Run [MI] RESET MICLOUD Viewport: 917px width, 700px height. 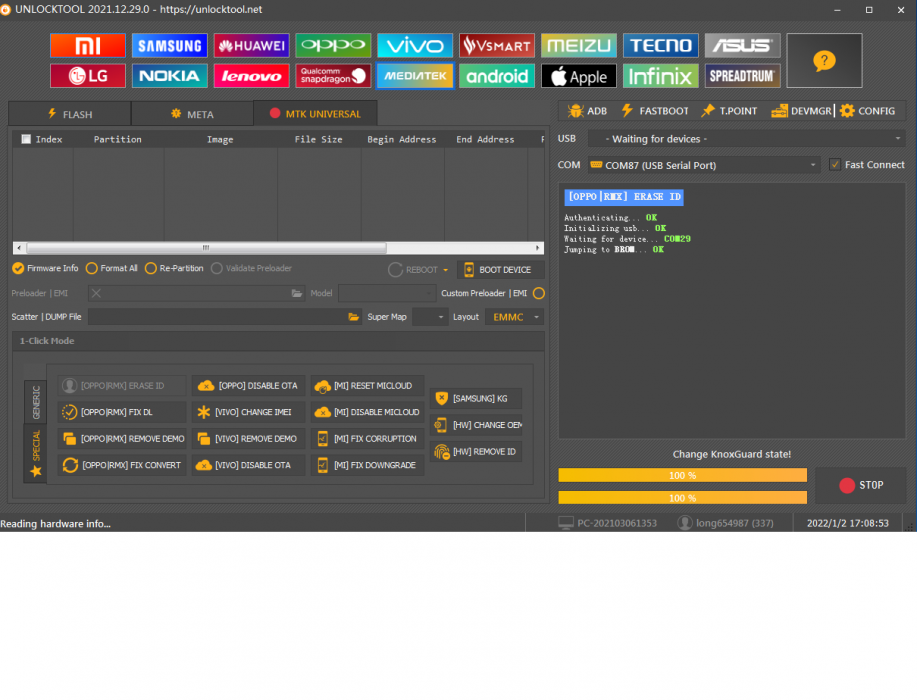click(367, 386)
